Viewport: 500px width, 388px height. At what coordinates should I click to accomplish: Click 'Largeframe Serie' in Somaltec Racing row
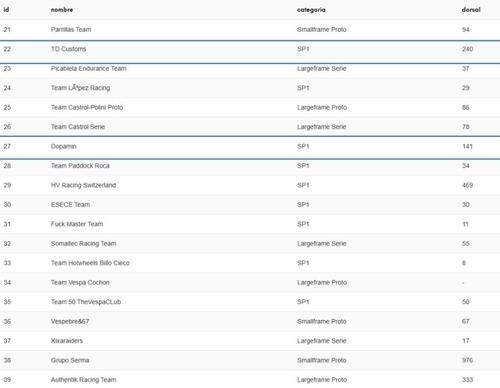pyautogui.click(x=322, y=243)
